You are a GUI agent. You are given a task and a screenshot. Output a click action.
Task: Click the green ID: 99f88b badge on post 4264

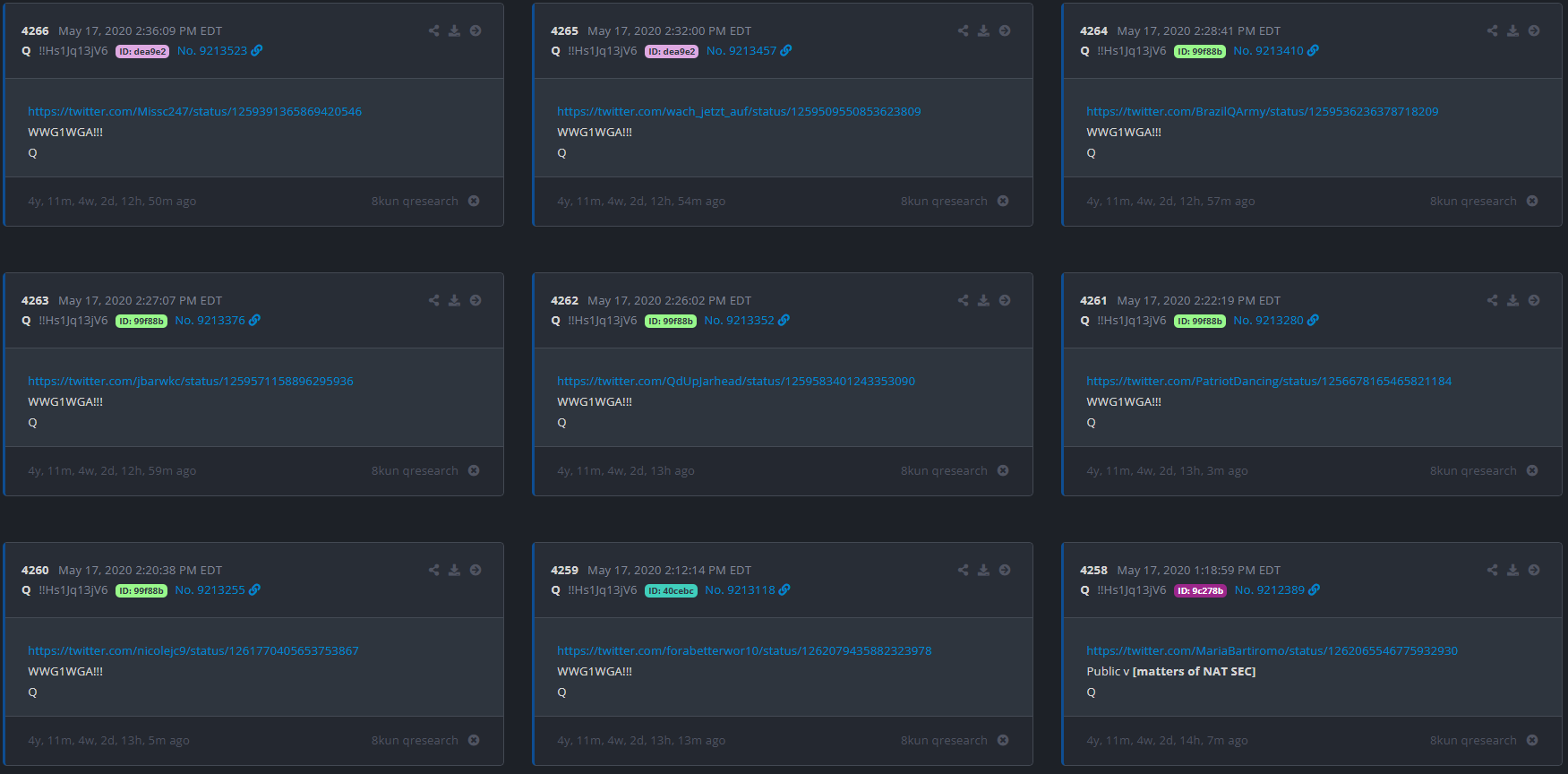click(x=1200, y=52)
